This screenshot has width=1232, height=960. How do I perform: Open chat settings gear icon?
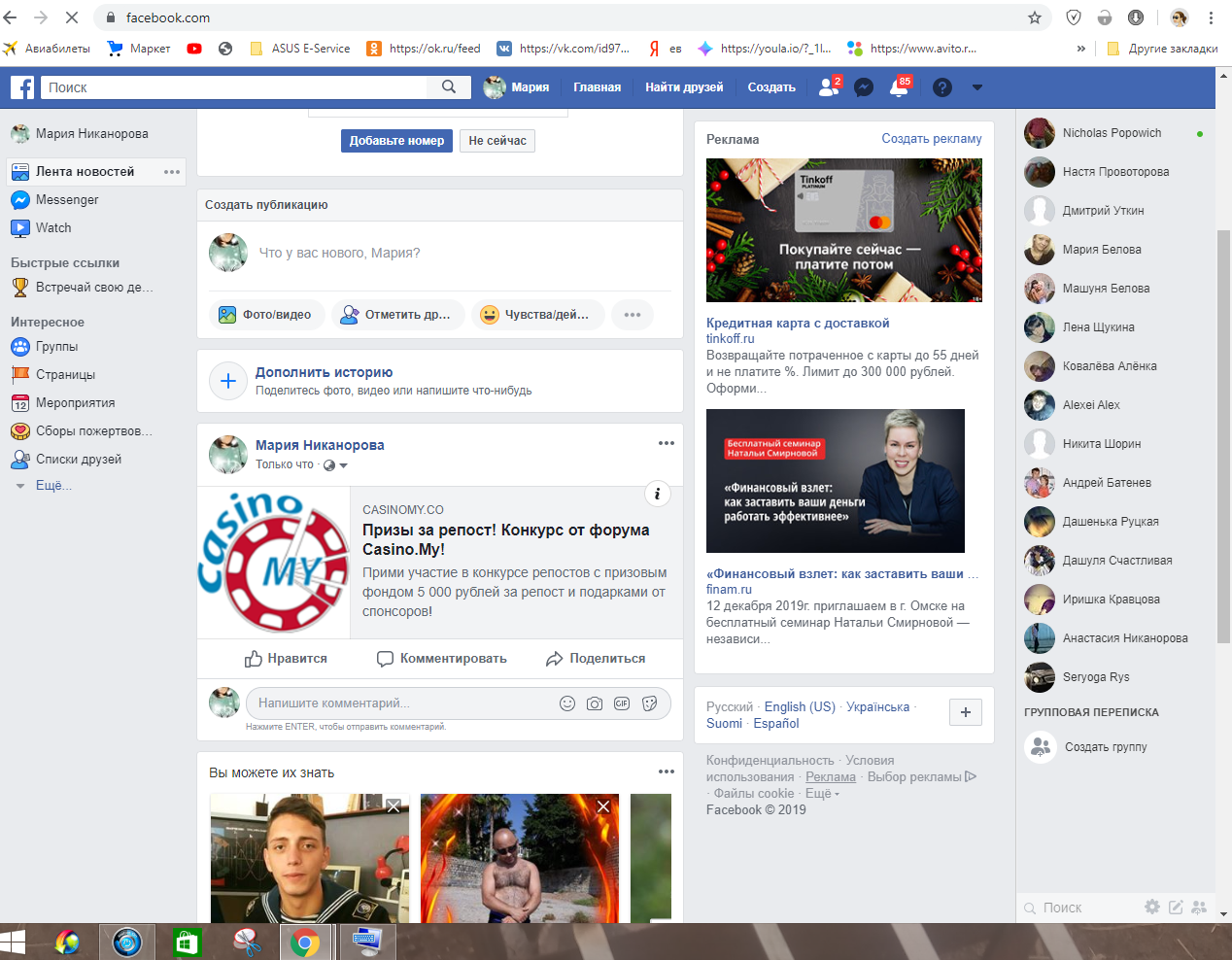[1151, 907]
